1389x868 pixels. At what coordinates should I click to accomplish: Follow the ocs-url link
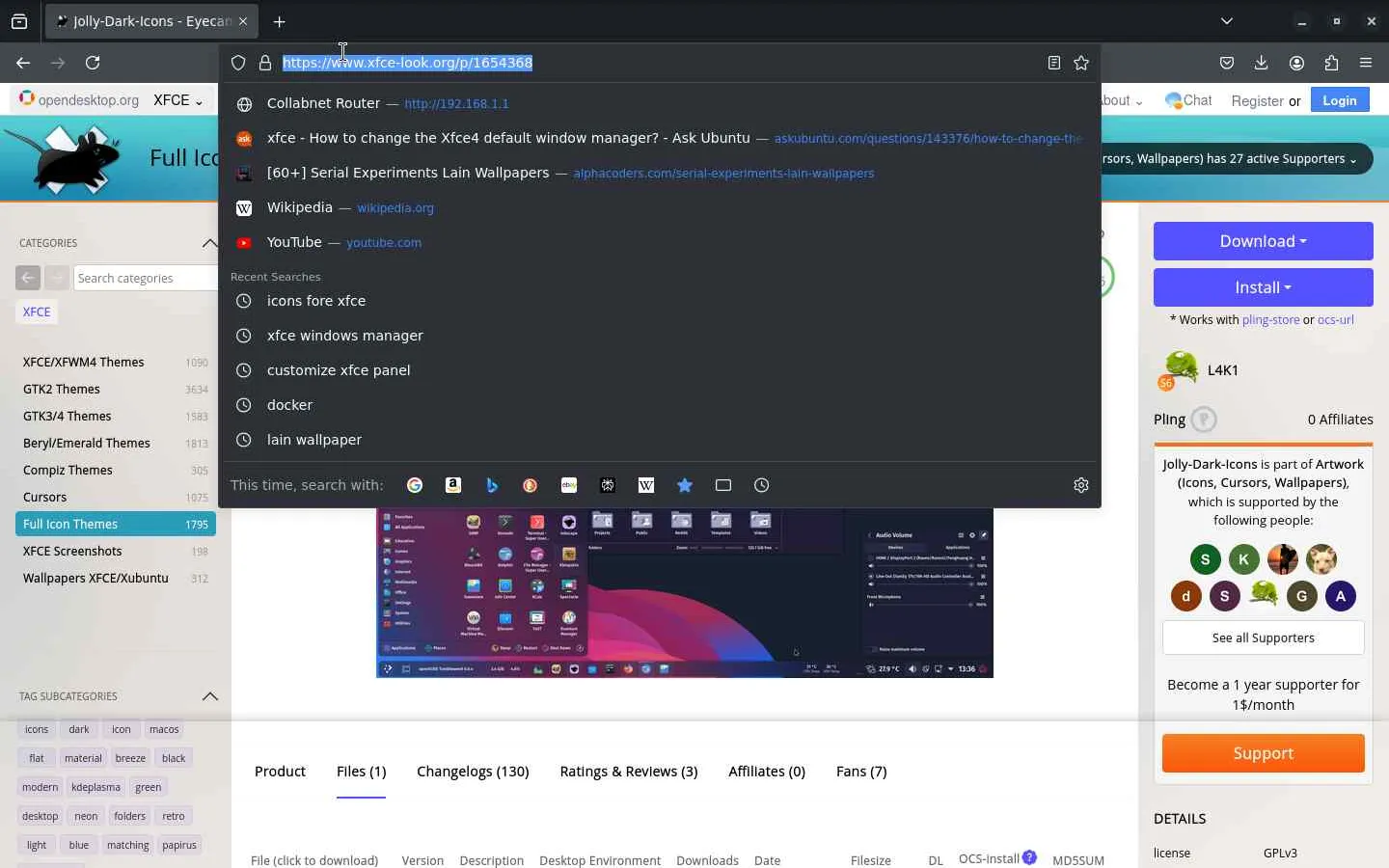[1335, 320]
